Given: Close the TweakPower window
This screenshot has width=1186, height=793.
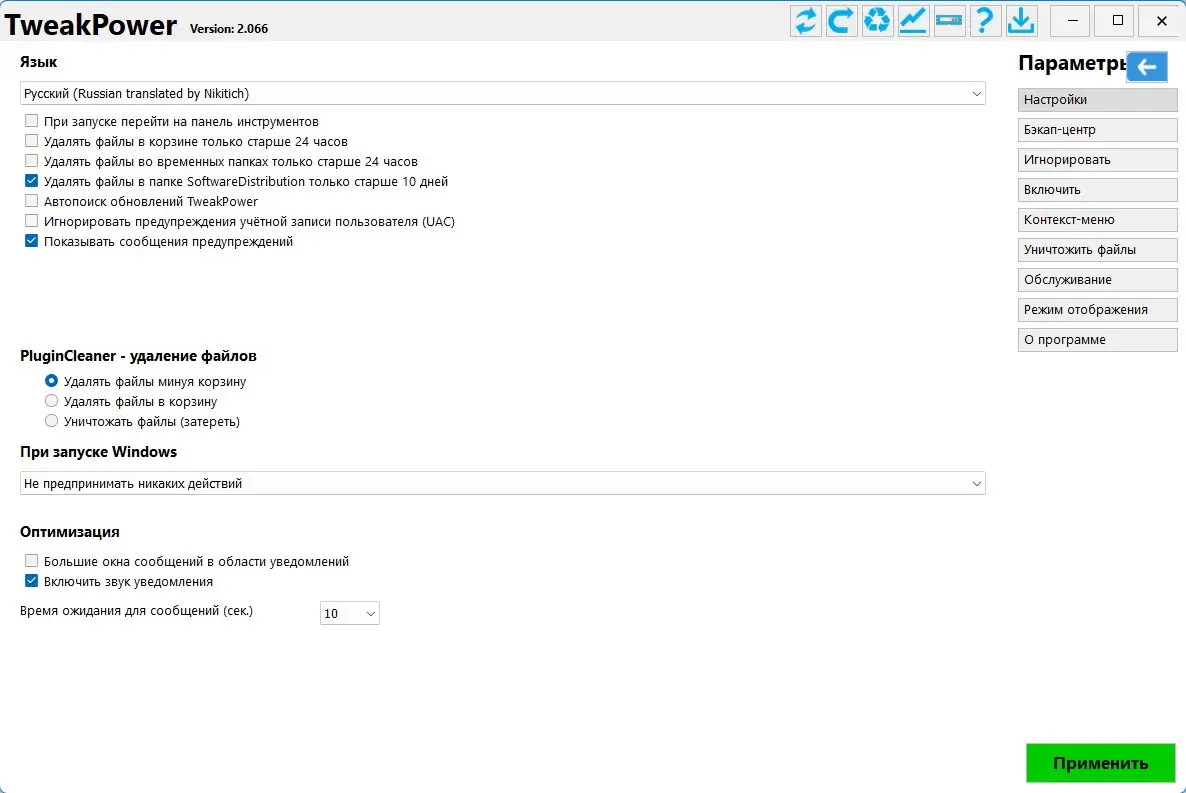Looking at the screenshot, I should pyautogui.click(x=1162, y=20).
